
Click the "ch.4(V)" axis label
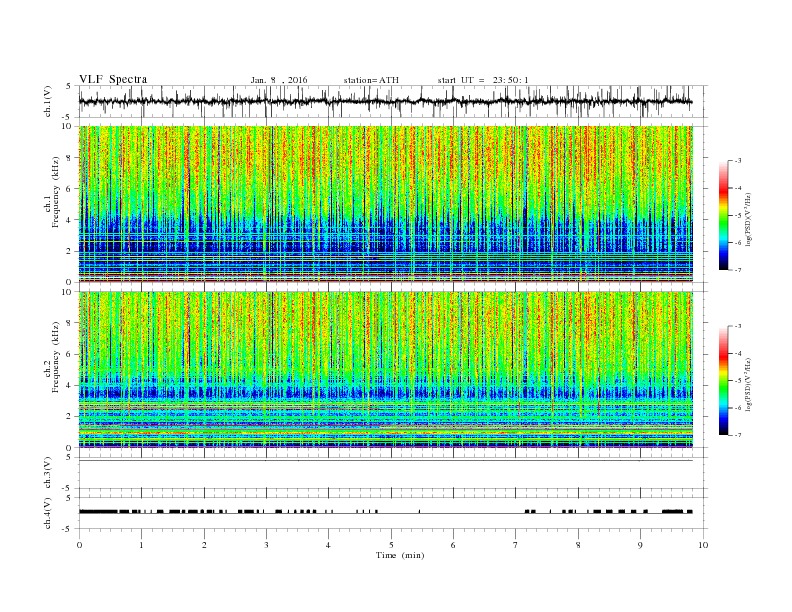click(x=48, y=513)
